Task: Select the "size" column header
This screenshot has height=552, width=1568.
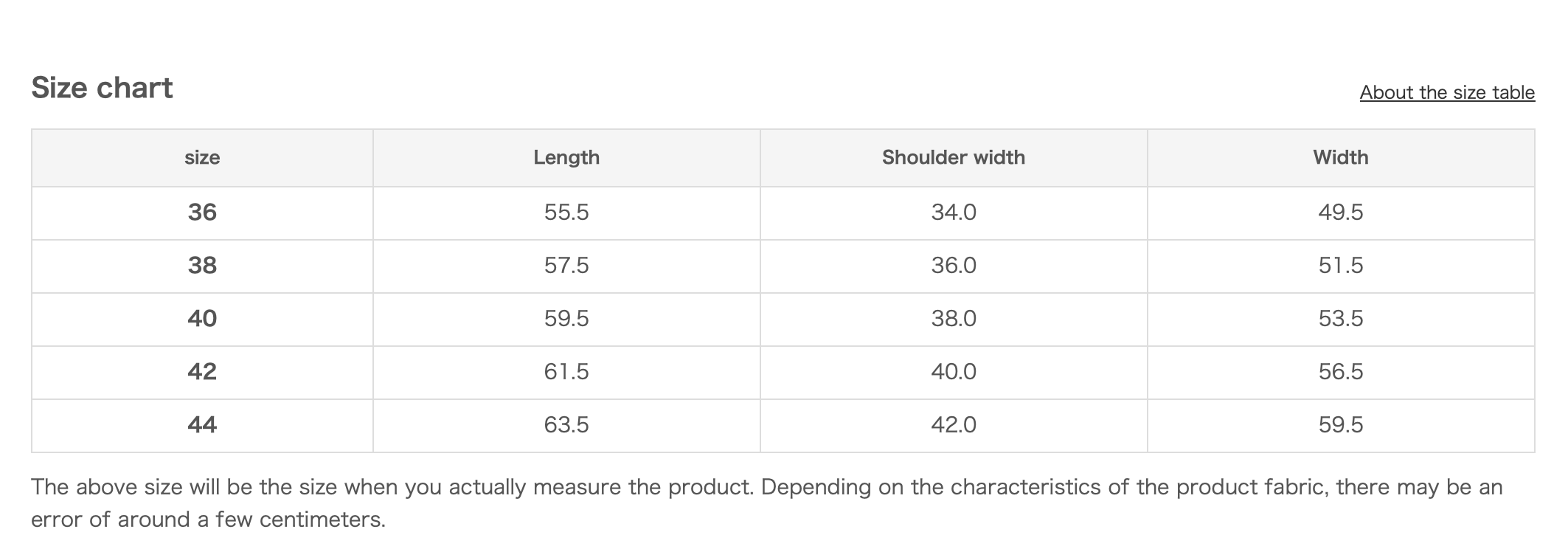Action: point(202,157)
